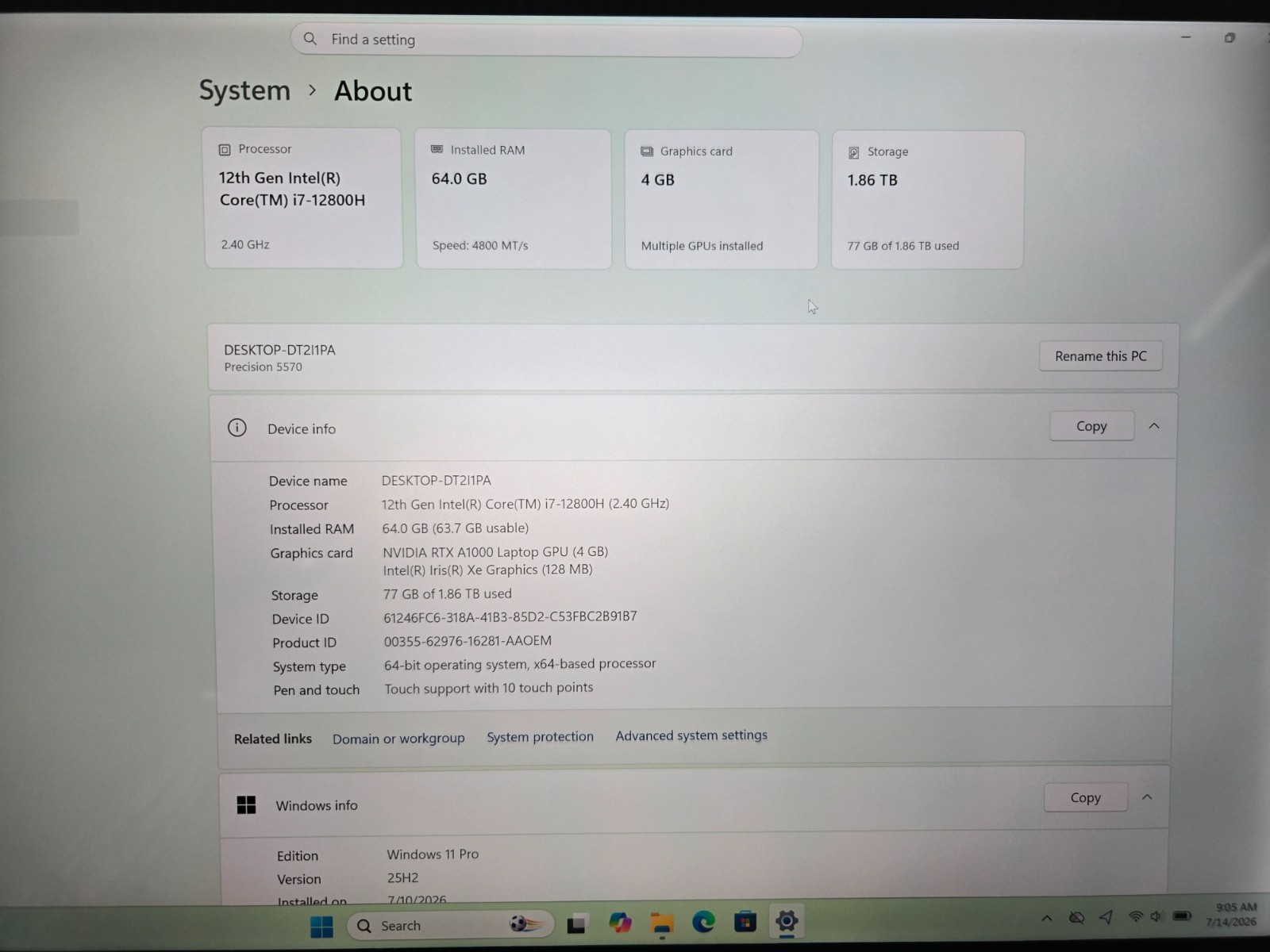1270x952 pixels.
Task: Select device name value DESKTOP-DT2I1PA in Device info
Action: (x=436, y=480)
